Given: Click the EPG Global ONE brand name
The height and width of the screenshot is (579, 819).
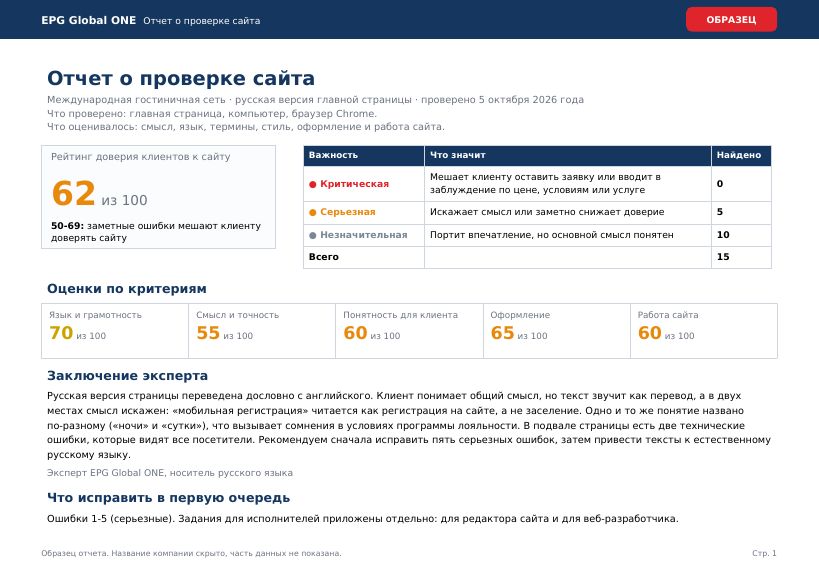Looking at the screenshot, I should (x=88, y=20).
